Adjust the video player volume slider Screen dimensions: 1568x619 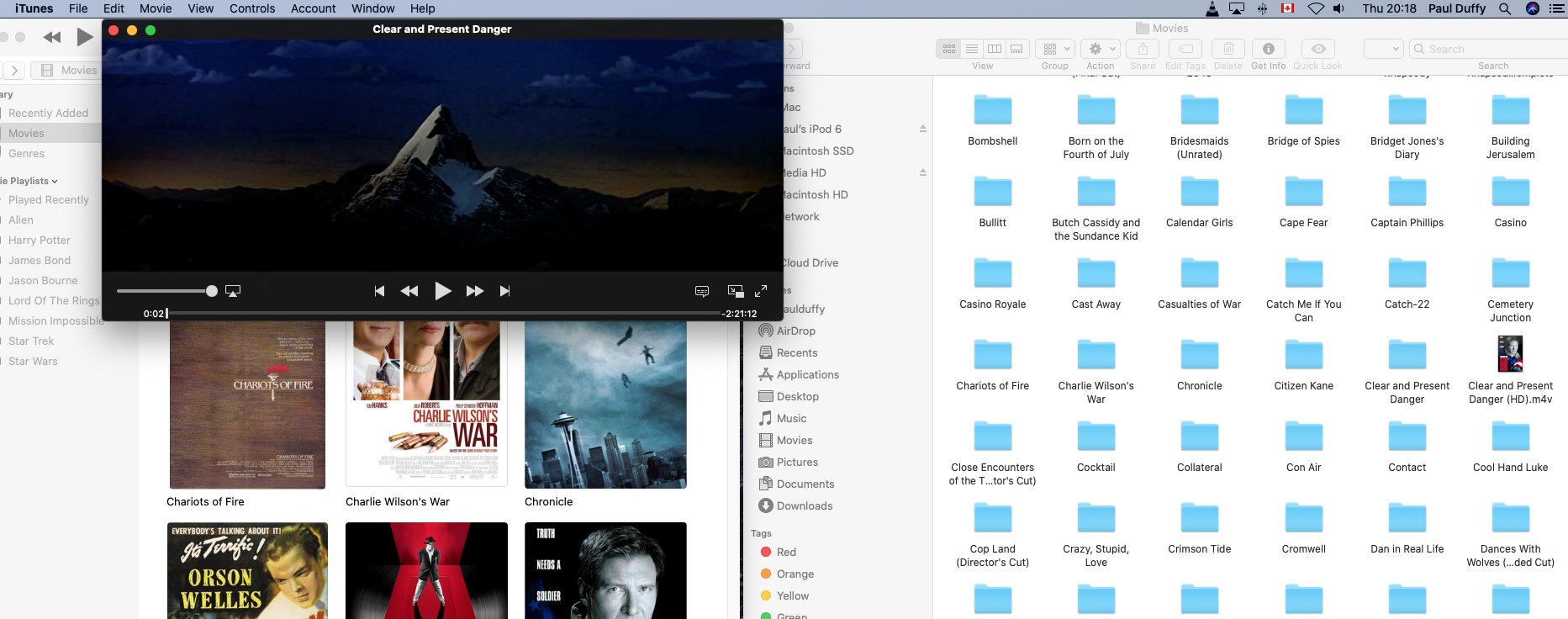166,291
